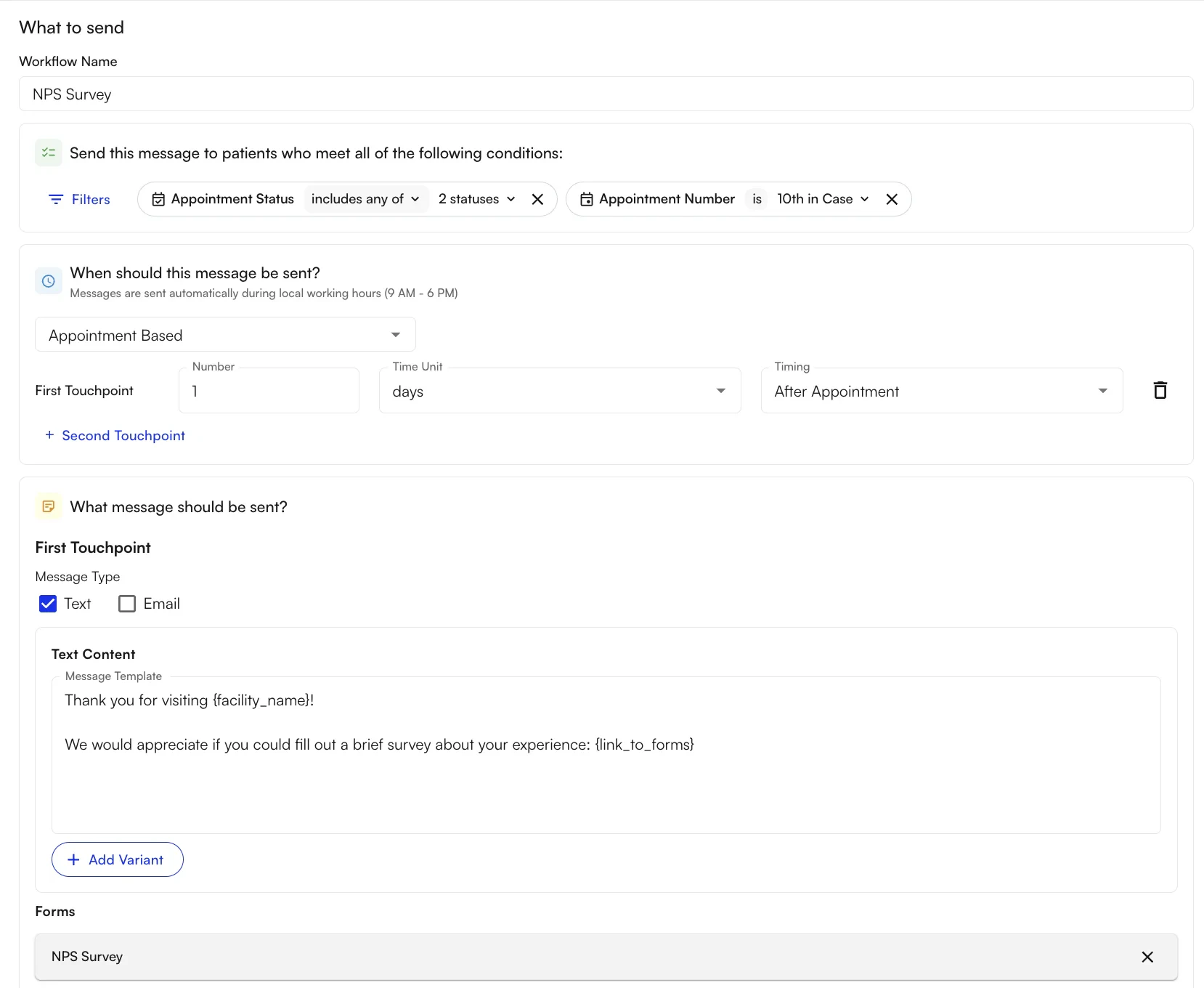Enable the Email message type checkbox
The width and height of the screenshot is (1204, 988).
click(126, 603)
